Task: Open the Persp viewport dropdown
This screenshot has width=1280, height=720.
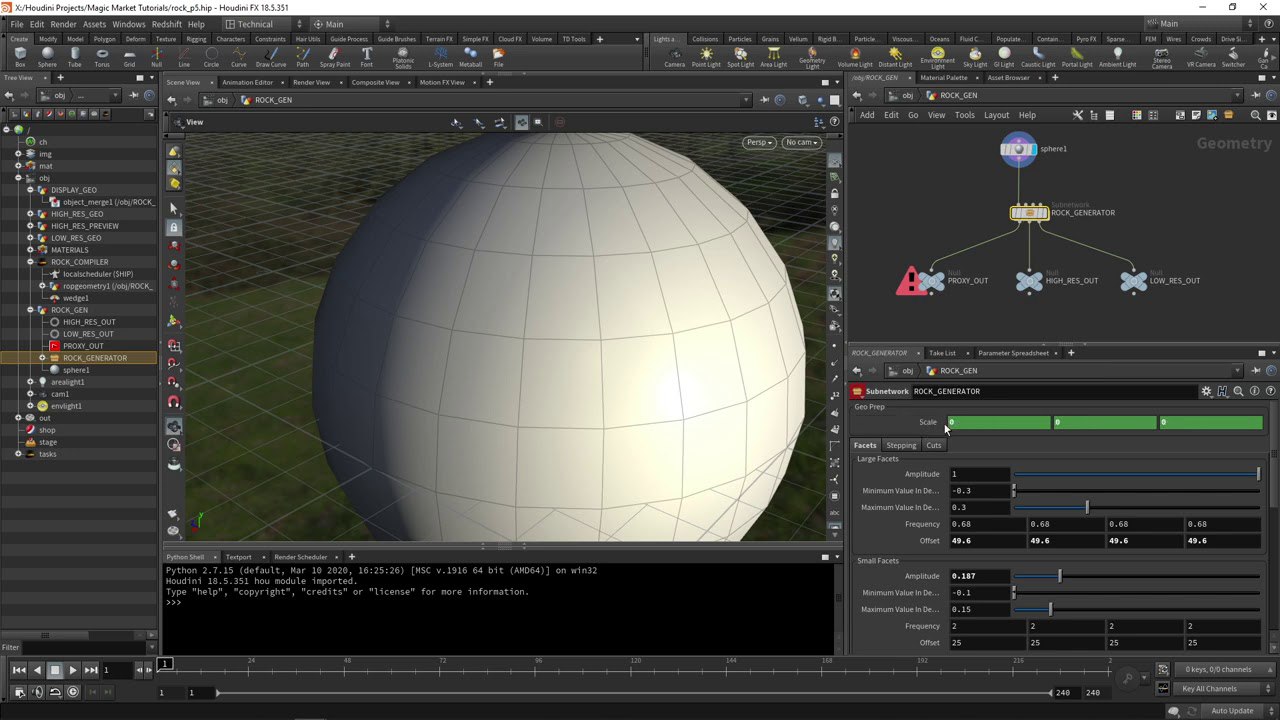Action: point(760,142)
